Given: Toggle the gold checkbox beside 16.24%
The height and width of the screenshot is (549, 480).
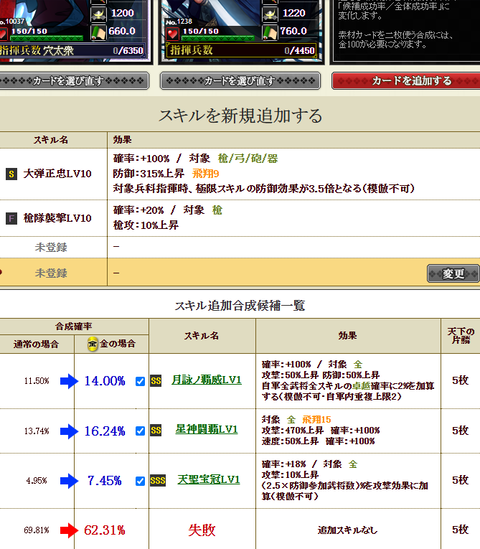Looking at the screenshot, I should pos(140,431).
